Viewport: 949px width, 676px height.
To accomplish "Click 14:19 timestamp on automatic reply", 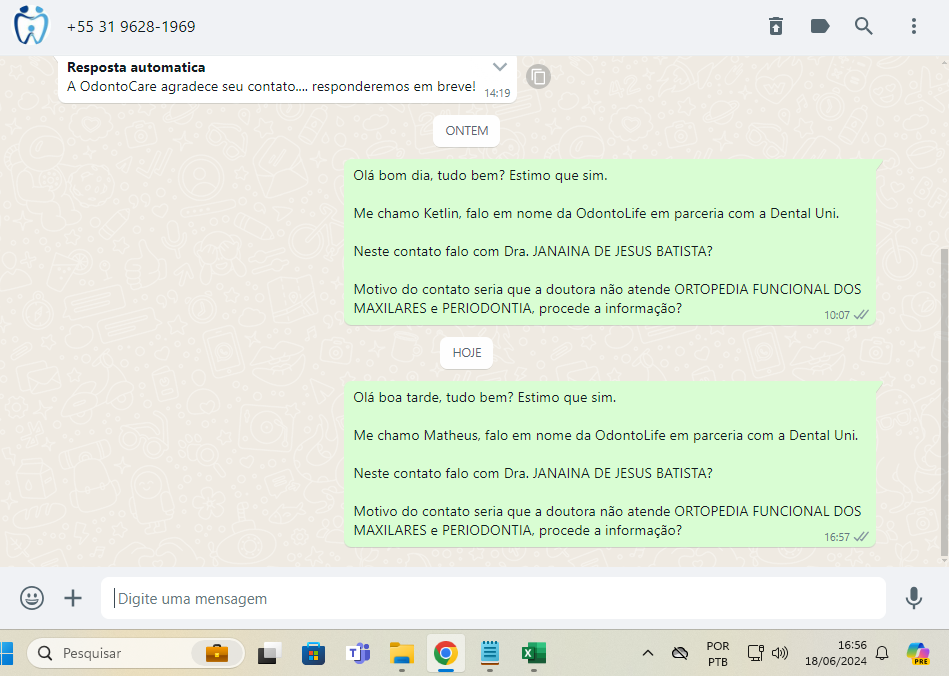I will [x=497, y=93].
